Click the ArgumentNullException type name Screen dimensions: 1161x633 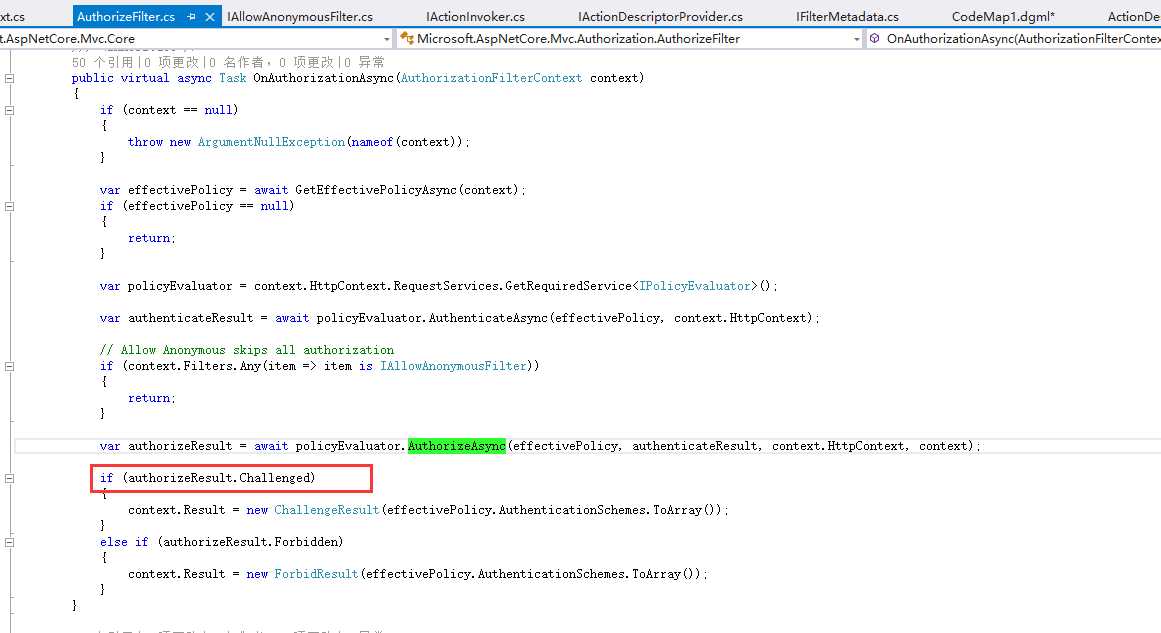point(271,142)
